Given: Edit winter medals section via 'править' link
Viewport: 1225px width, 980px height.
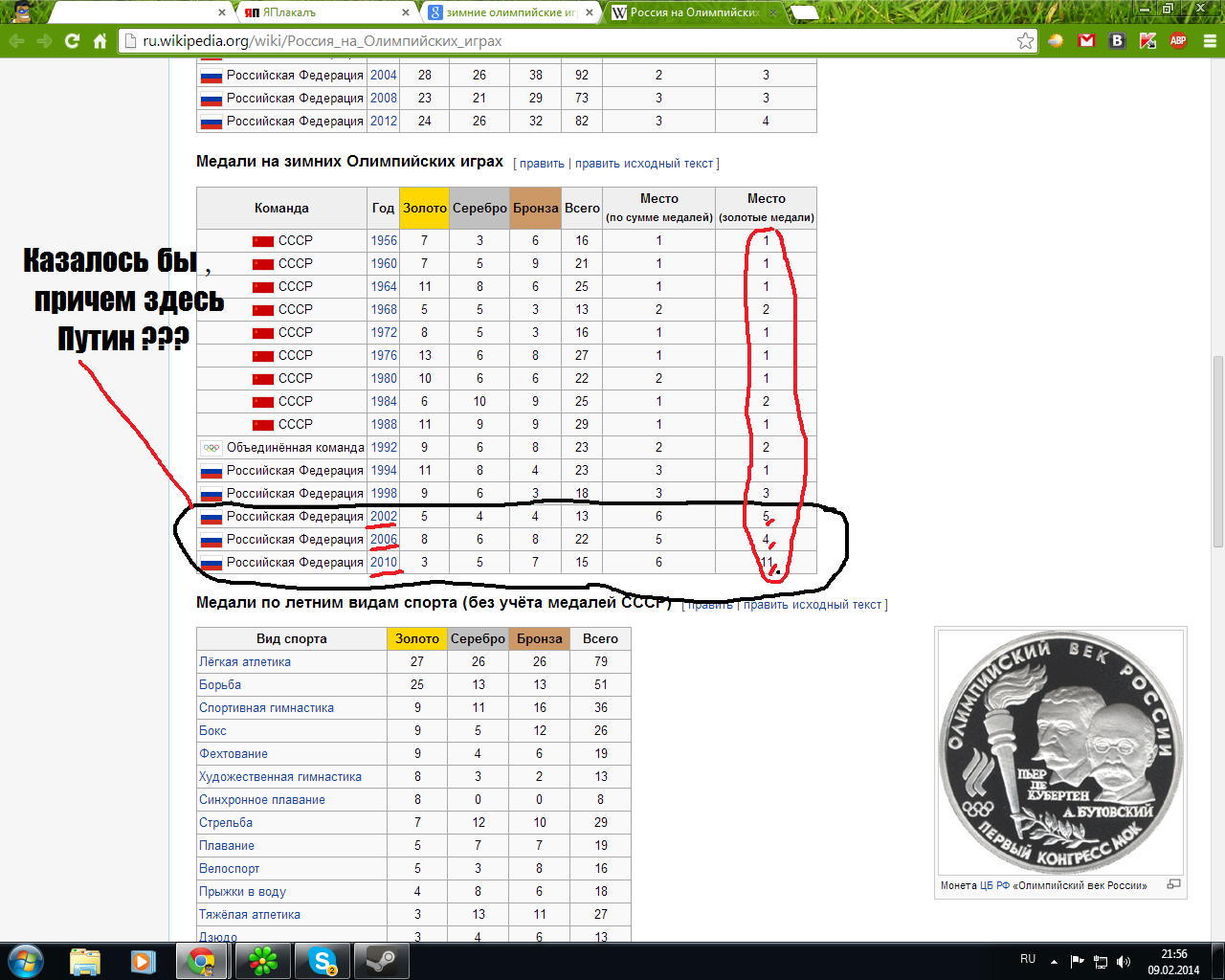Looking at the screenshot, I should point(542,164).
